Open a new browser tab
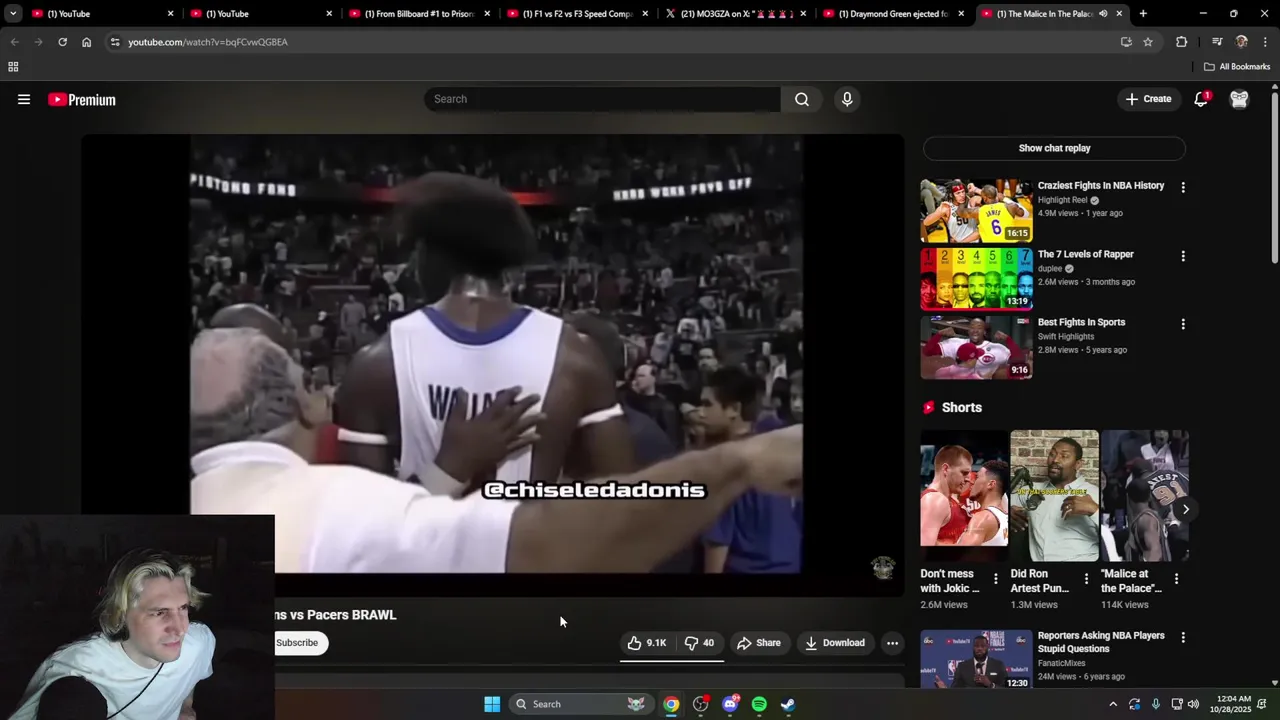This screenshot has height=720, width=1280. coord(1143,14)
